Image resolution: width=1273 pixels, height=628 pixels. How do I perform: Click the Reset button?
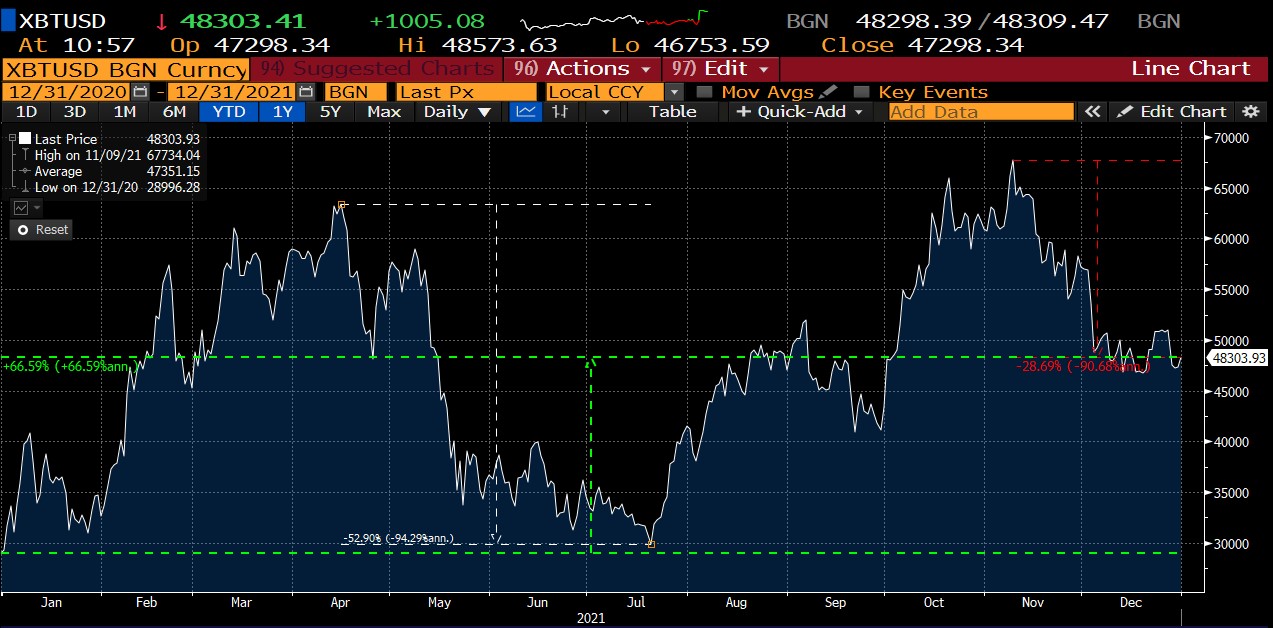(x=42, y=230)
